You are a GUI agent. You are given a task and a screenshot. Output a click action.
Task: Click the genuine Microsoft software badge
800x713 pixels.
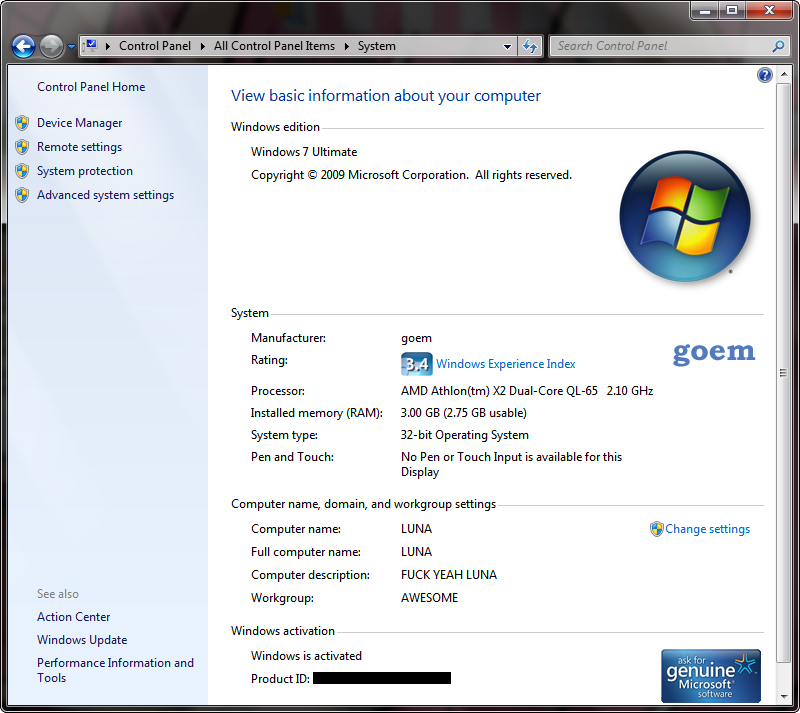coord(710,675)
